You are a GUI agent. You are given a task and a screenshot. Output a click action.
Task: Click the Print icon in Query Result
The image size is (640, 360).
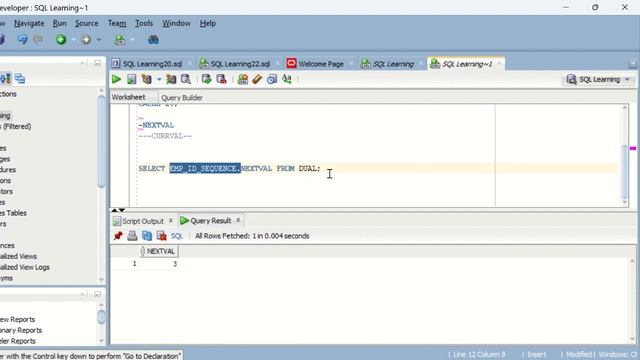point(132,236)
